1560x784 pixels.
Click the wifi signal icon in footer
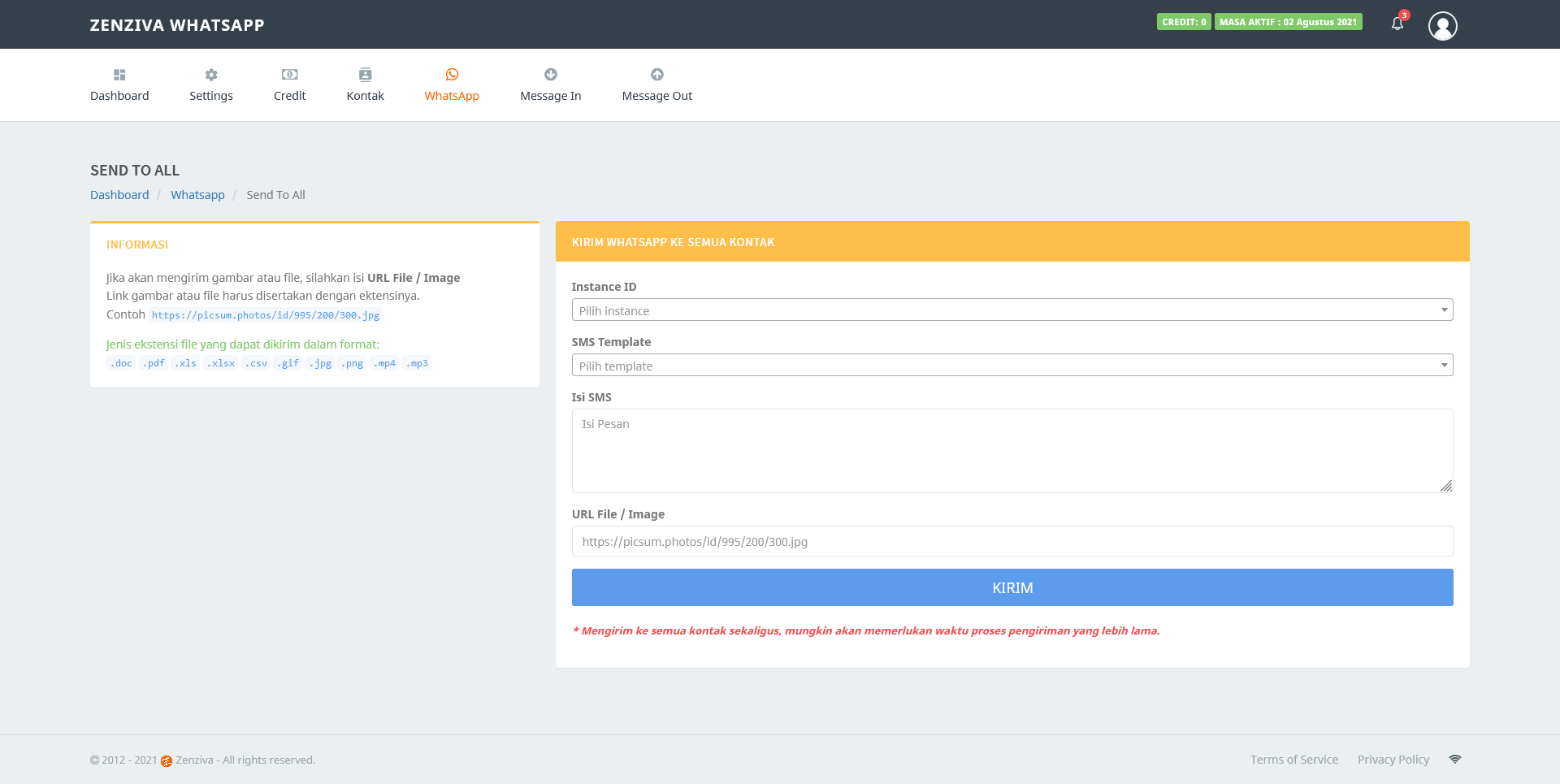tap(1455, 759)
